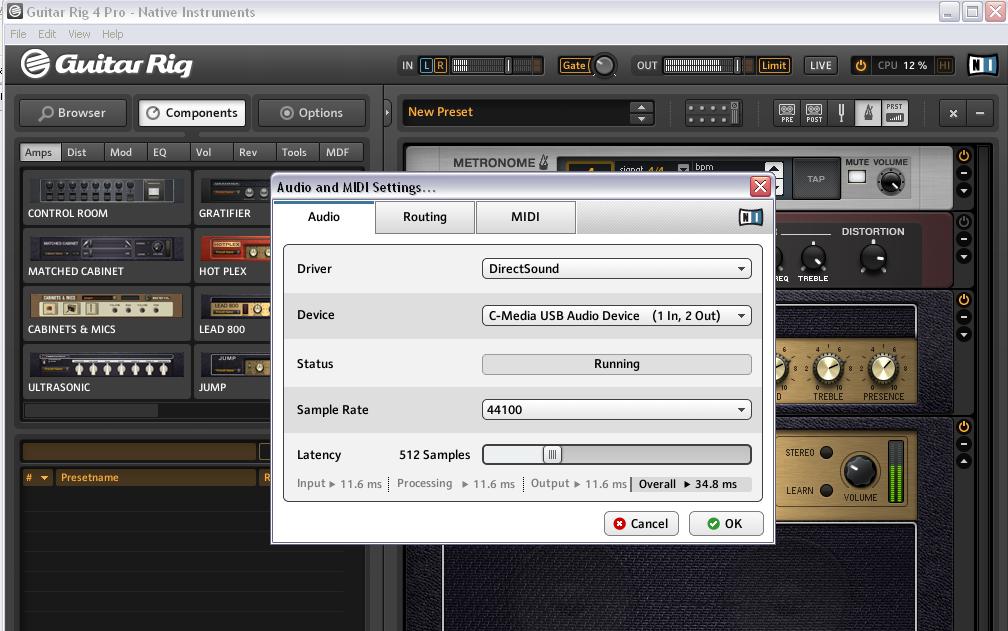Open the Browser panel
The width and height of the screenshot is (1008, 631).
(x=72, y=113)
